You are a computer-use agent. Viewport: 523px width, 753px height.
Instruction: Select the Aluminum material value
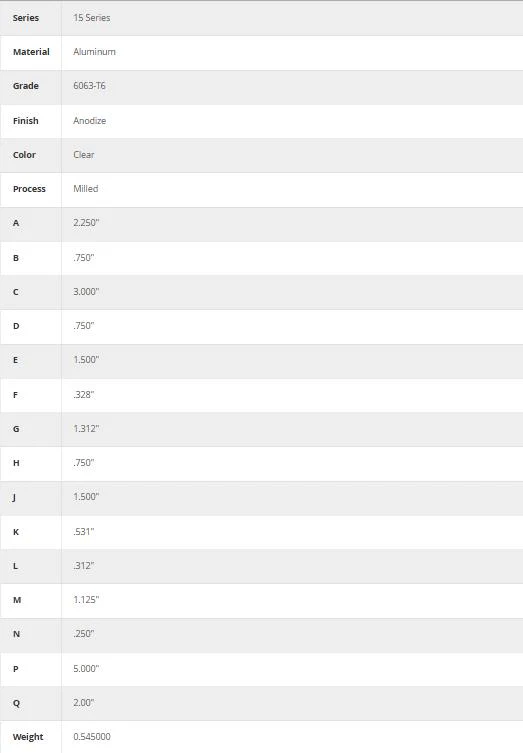(x=95, y=52)
